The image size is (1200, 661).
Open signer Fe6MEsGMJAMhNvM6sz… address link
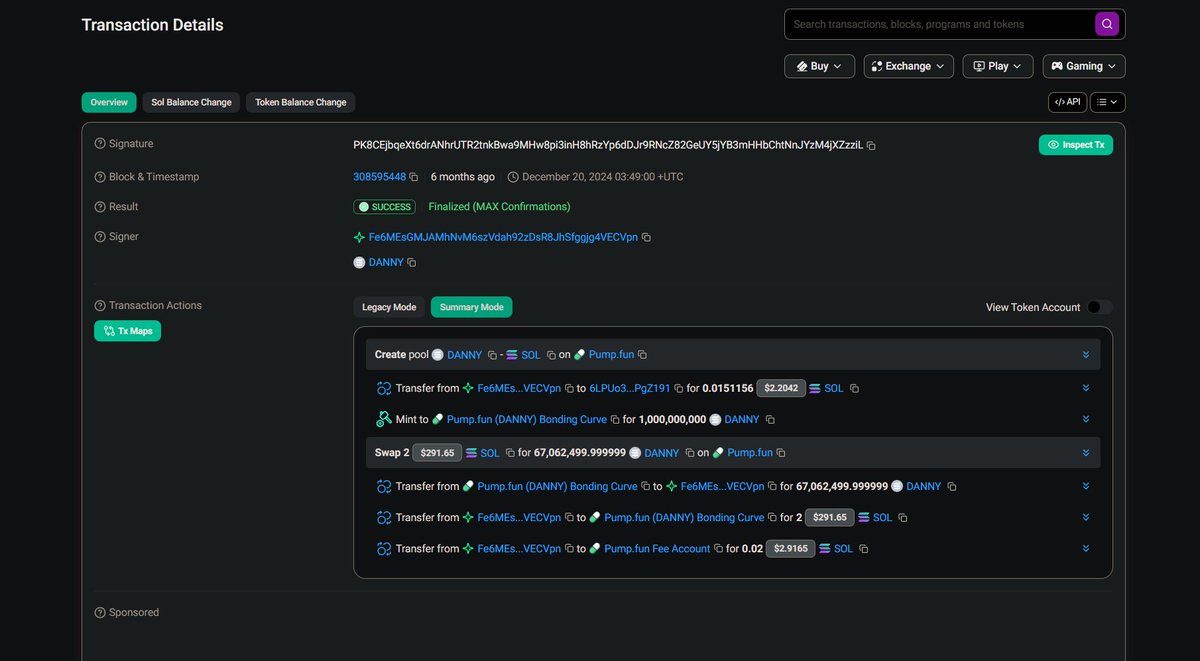click(503, 237)
